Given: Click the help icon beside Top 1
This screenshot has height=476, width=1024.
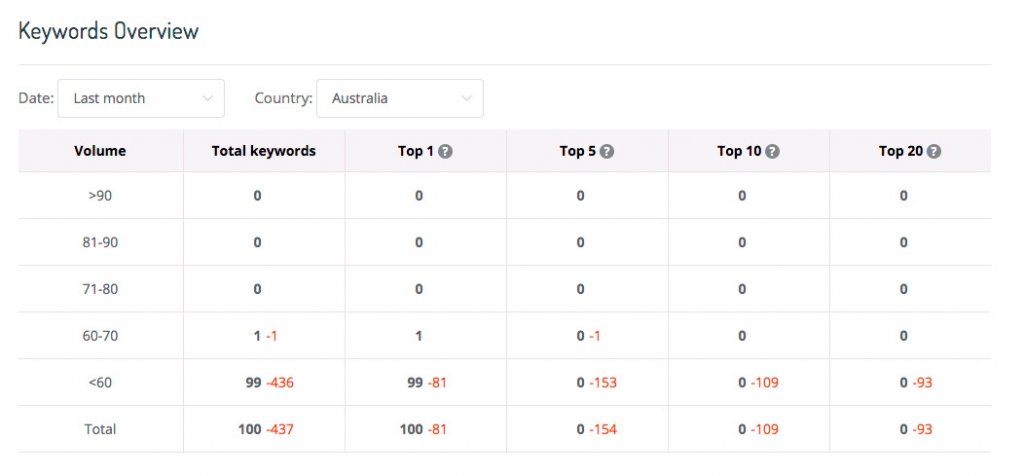Looking at the screenshot, I should 445,151.
